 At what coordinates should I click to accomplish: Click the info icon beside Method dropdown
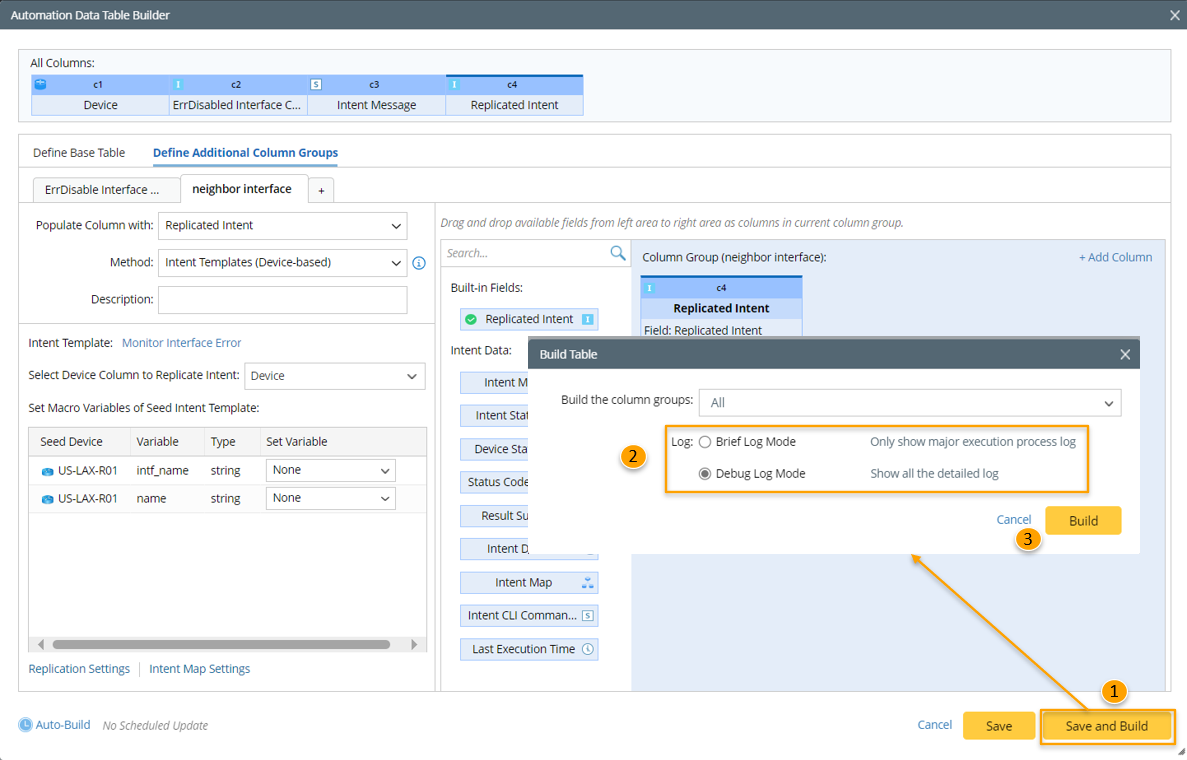tap(419, 263)
